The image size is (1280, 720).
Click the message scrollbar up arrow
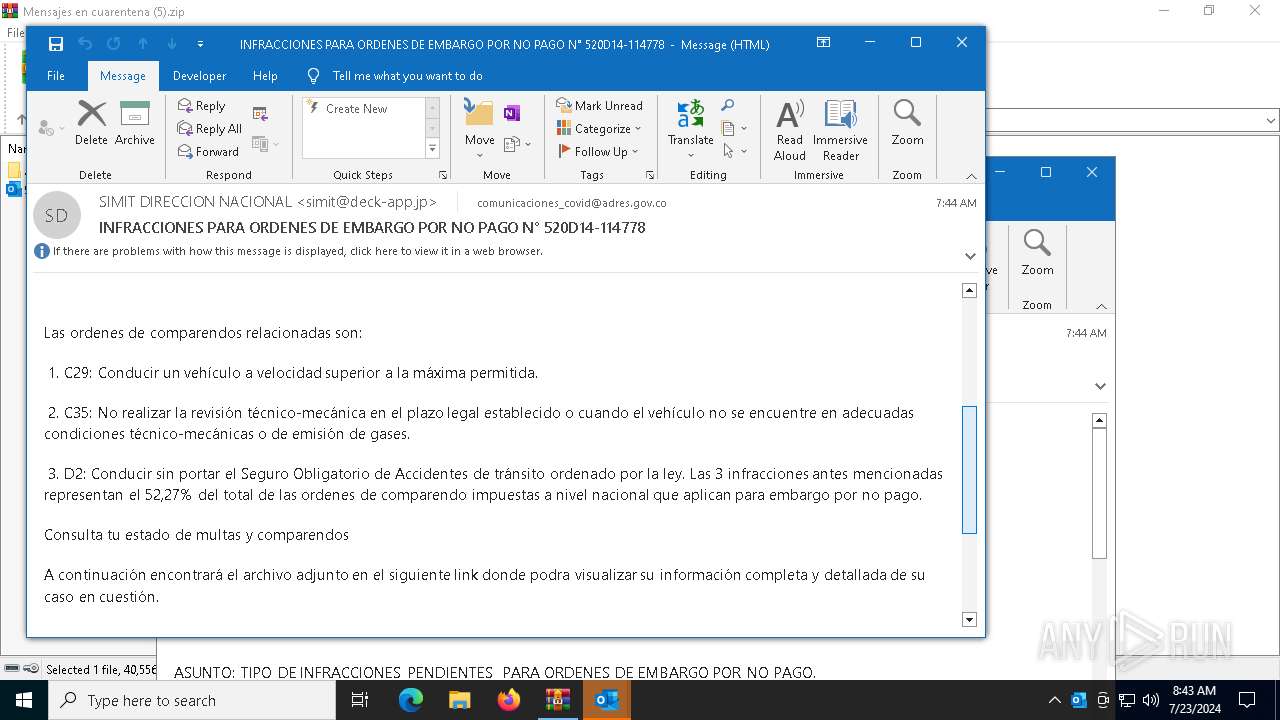click(969, 290)
